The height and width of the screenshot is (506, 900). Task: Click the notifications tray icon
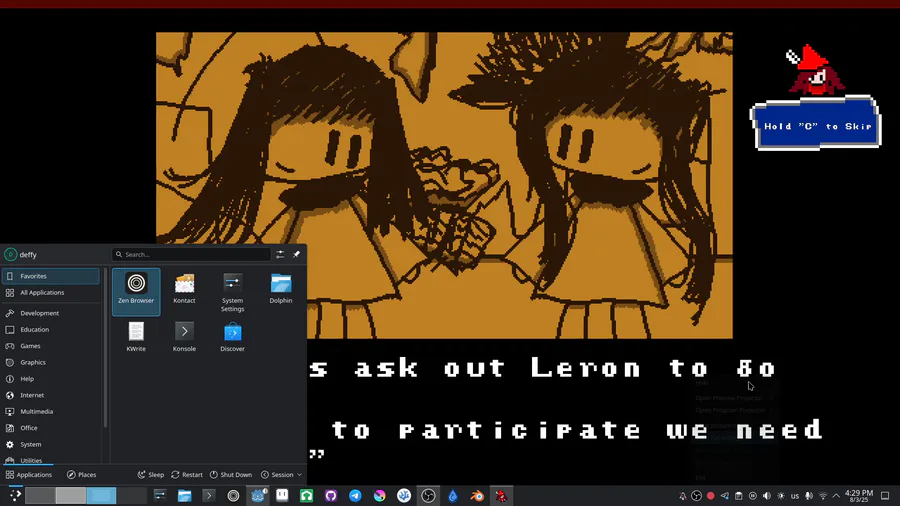click(x=682, y=496)
